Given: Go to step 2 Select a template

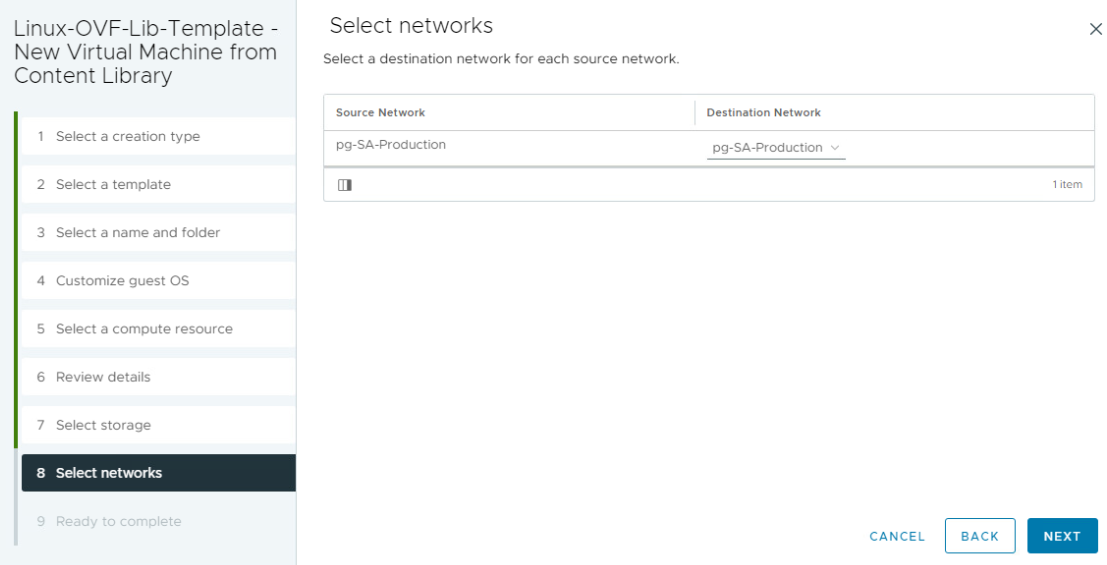Looking at the screenshot, I should click(x=159, y=184).
